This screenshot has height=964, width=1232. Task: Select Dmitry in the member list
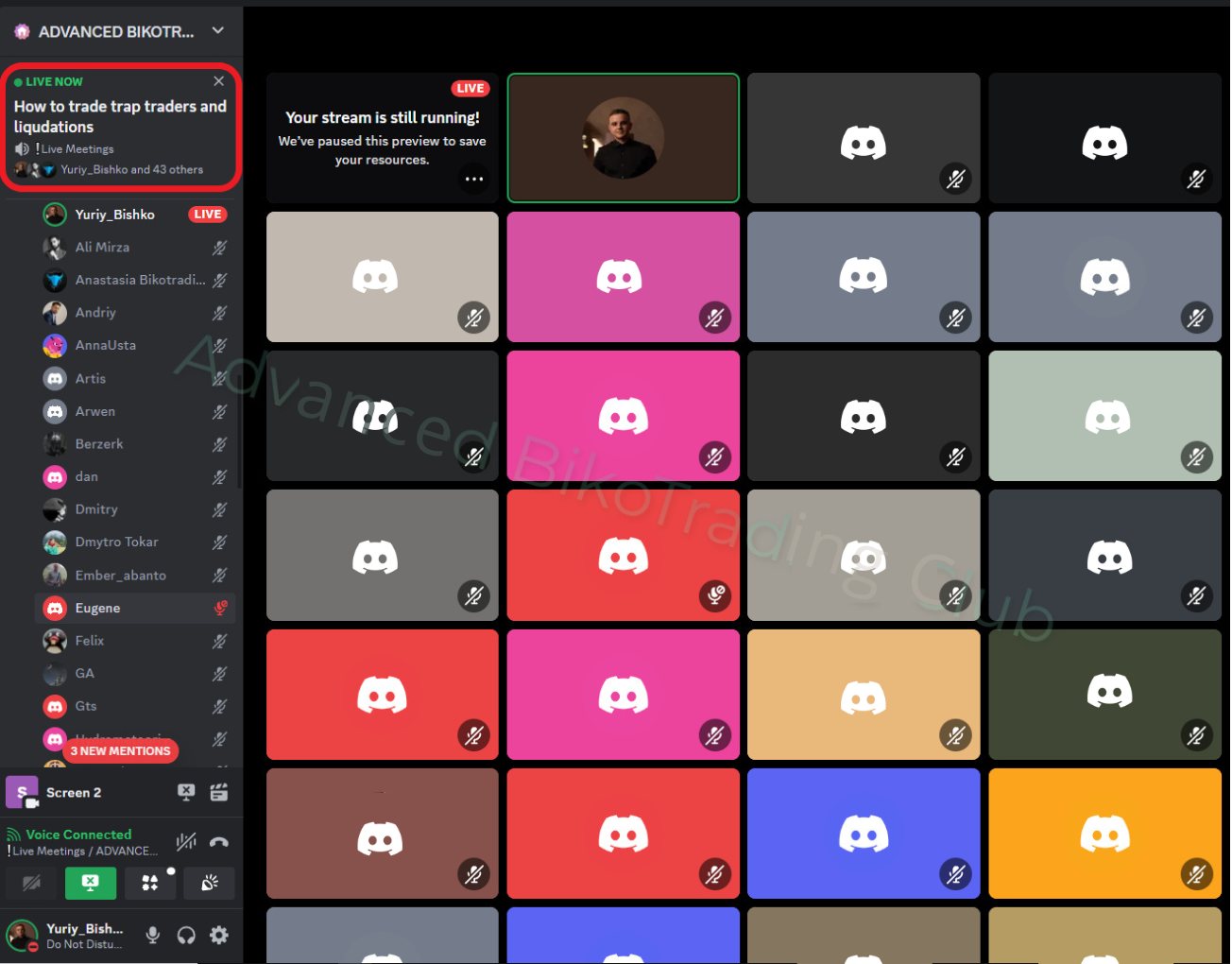pos(134,509)
